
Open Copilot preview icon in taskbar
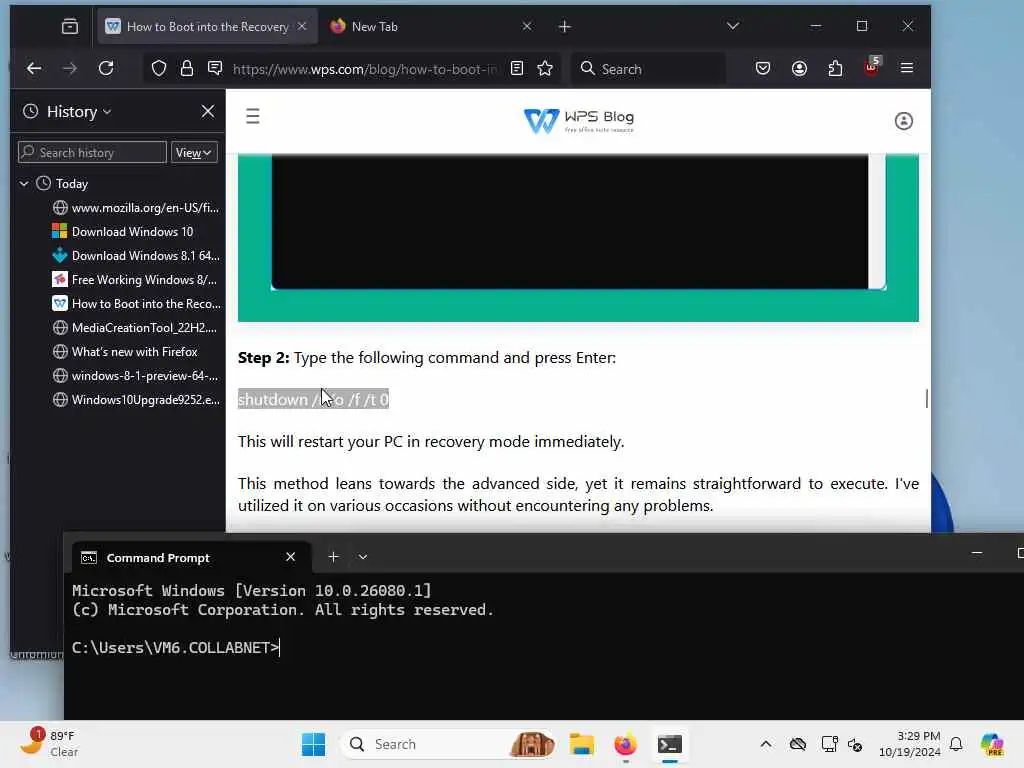993,744
